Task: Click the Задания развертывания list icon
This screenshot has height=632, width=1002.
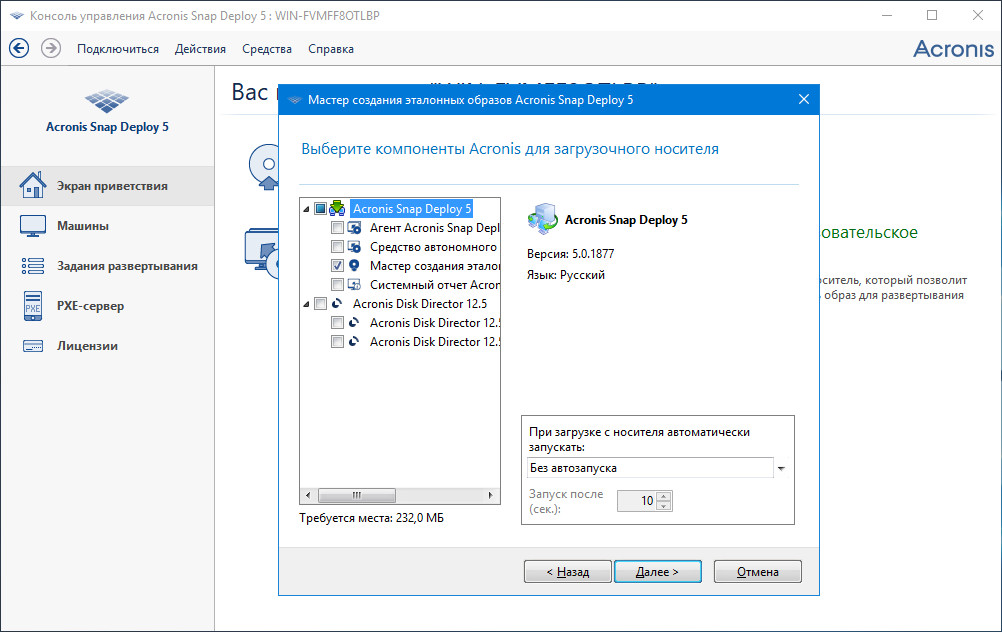Action: pos(33,266)
